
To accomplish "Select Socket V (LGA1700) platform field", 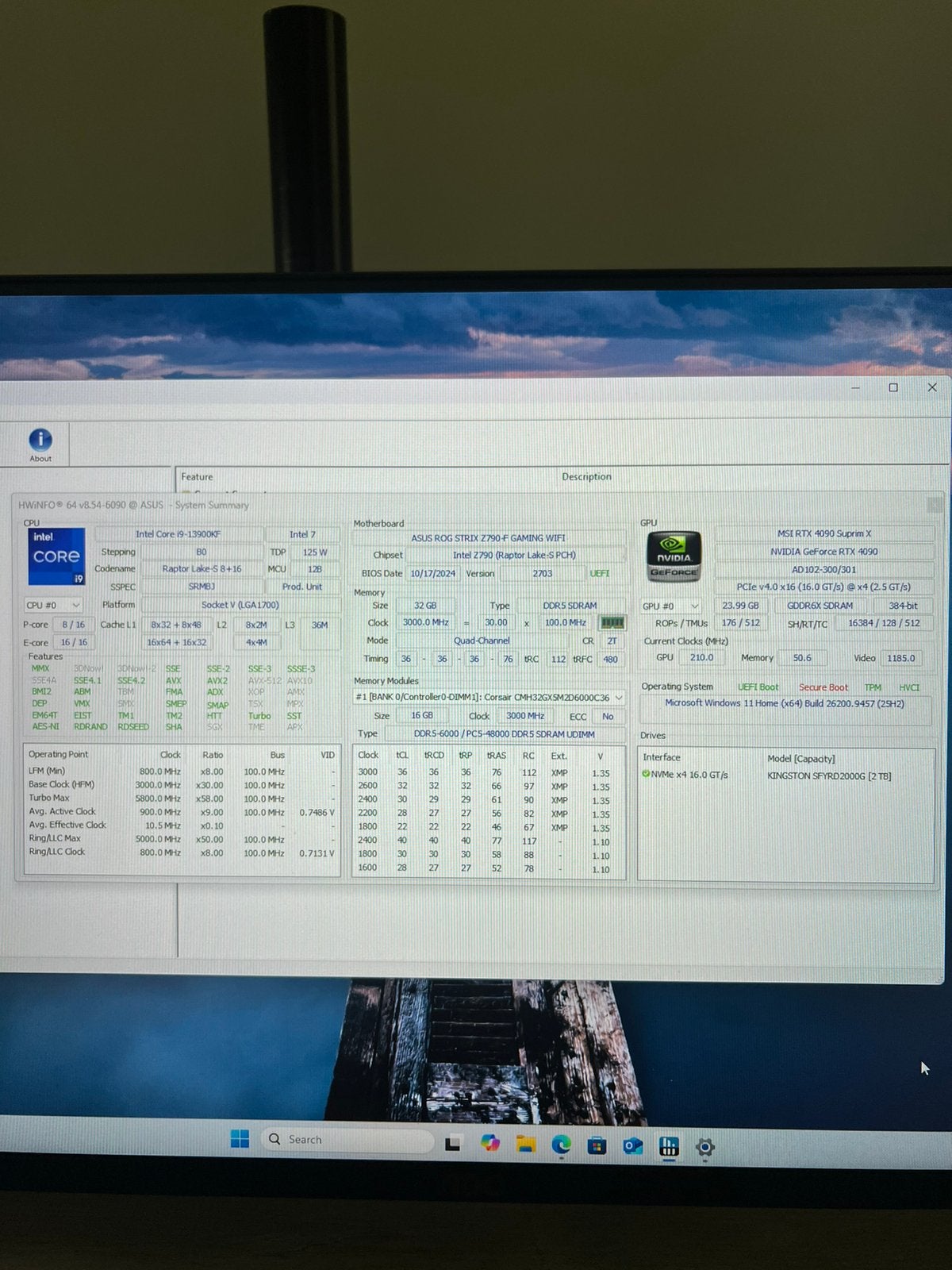I will point(240,605).
